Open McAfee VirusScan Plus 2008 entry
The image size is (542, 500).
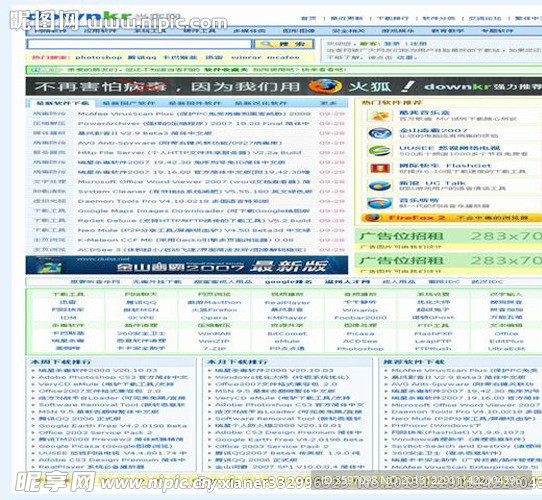pyautogui.click(x=194, y=114)
